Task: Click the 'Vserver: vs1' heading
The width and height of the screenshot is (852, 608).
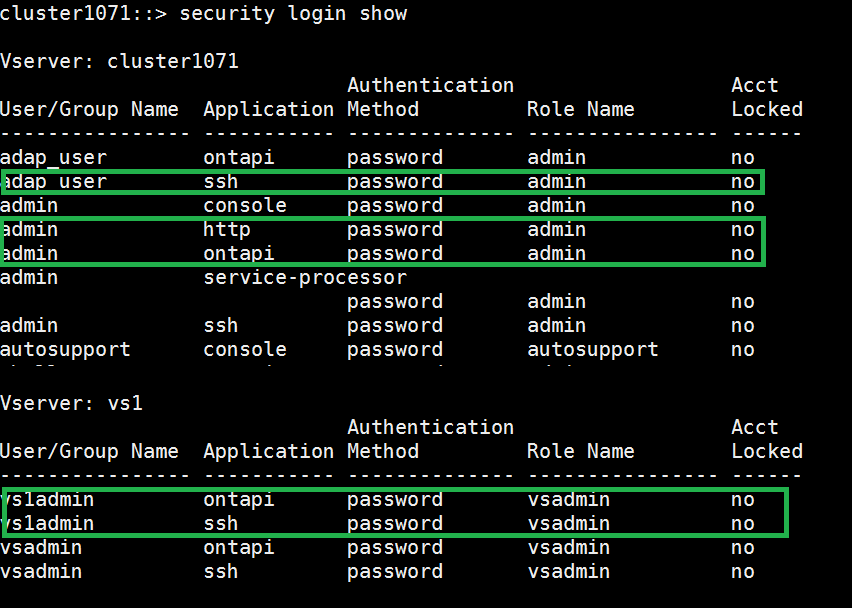Action: [x=71, y=403]
